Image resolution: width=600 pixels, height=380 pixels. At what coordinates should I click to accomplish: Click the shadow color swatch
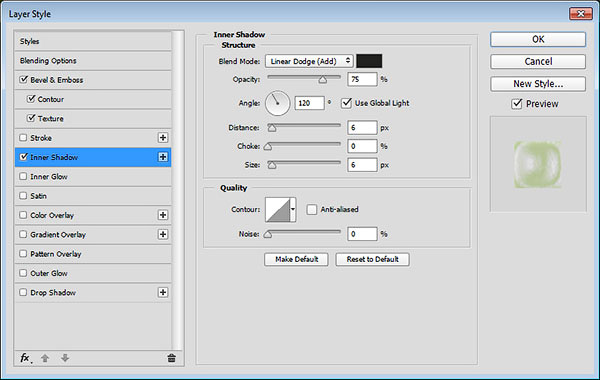tap(369, 61)
